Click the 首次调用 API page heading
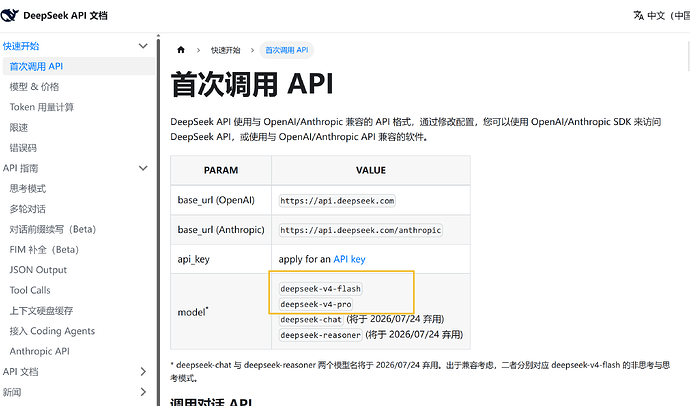Viewport: 690px width, 406px height. [x=252, y=84]
